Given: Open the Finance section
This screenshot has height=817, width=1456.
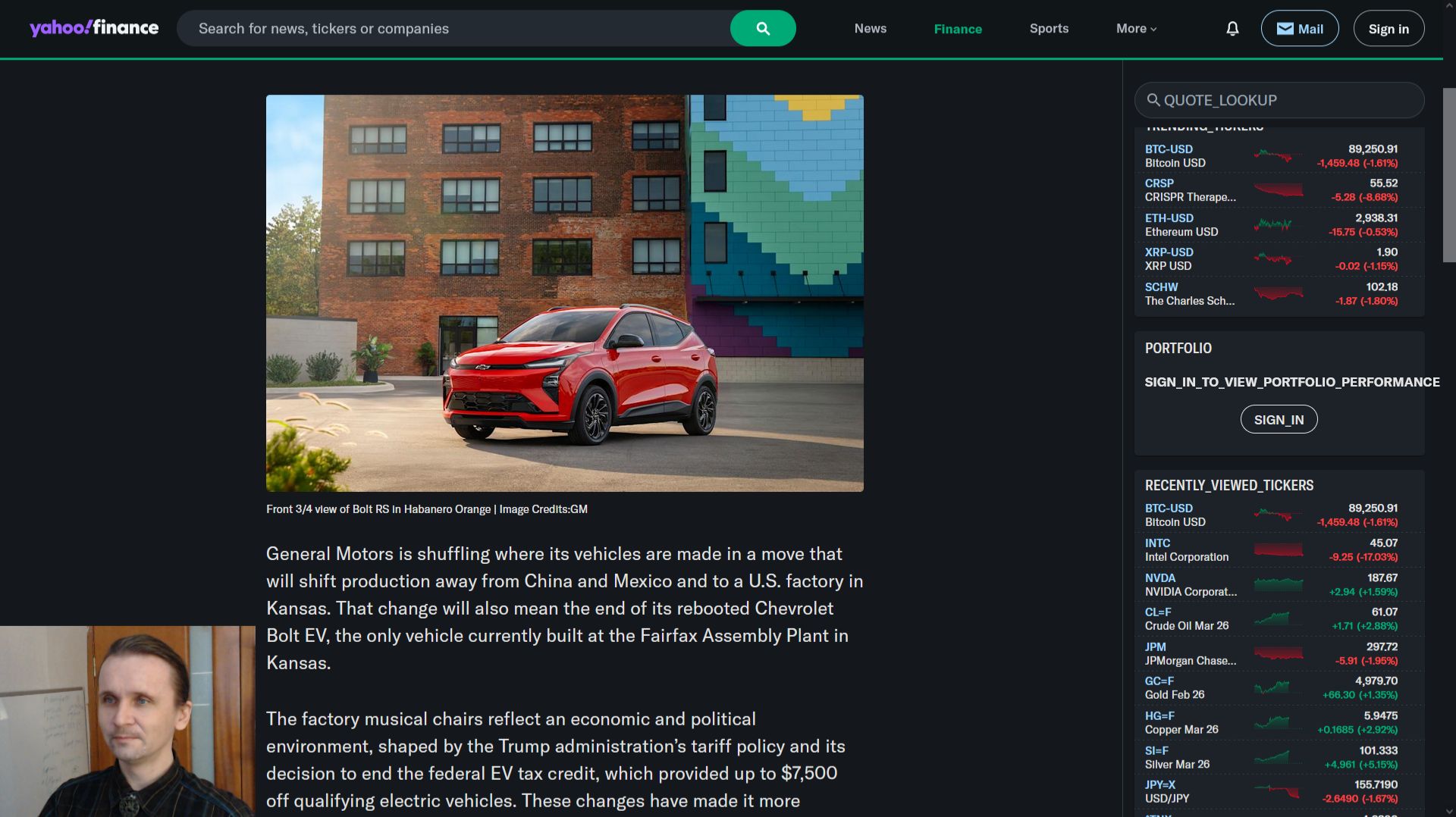Looking at the screenshot, I should [958, 29].
